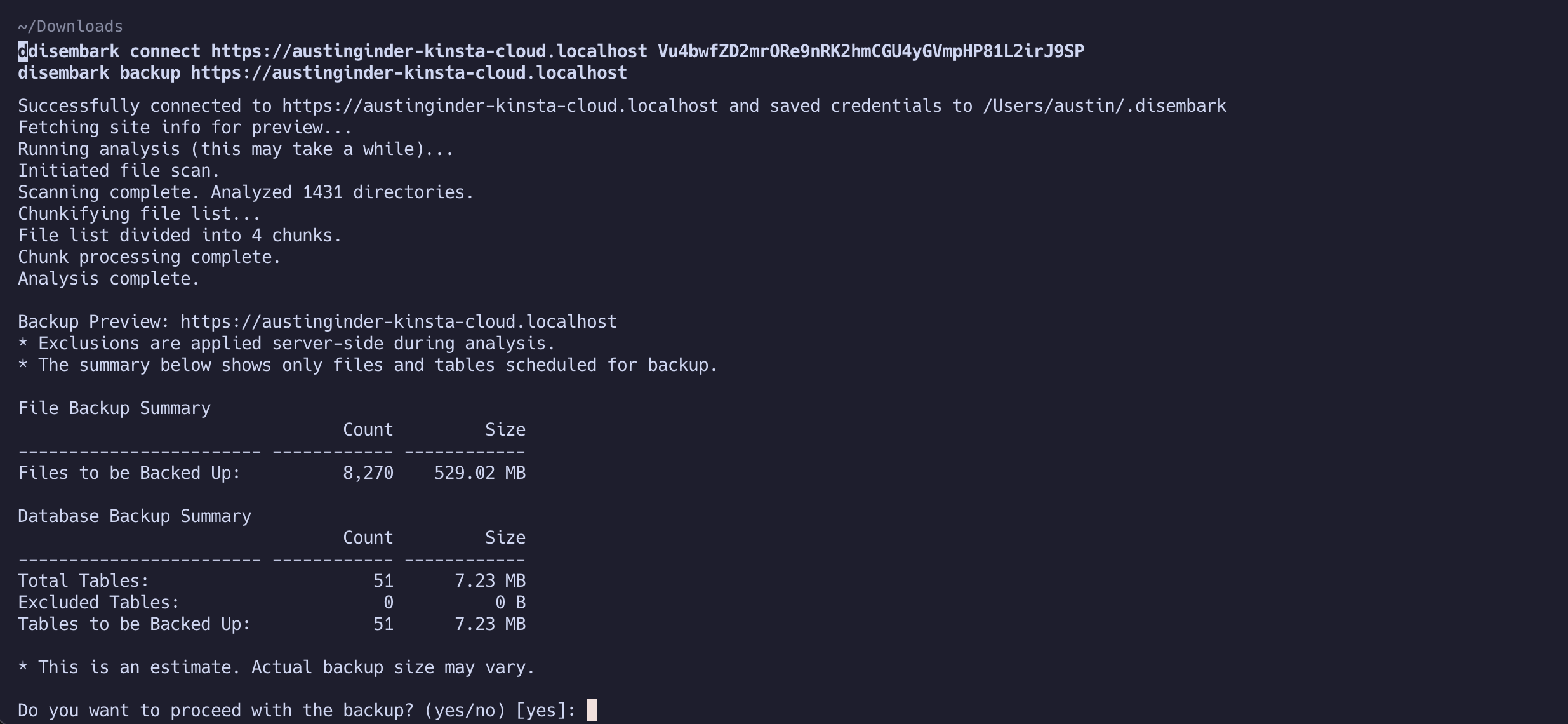Image resolution: width=1568 pixels, height=724 pixels.
Task: Click the /Users/austin/.disembark credentials path
Action: (x=1104, y=106)
